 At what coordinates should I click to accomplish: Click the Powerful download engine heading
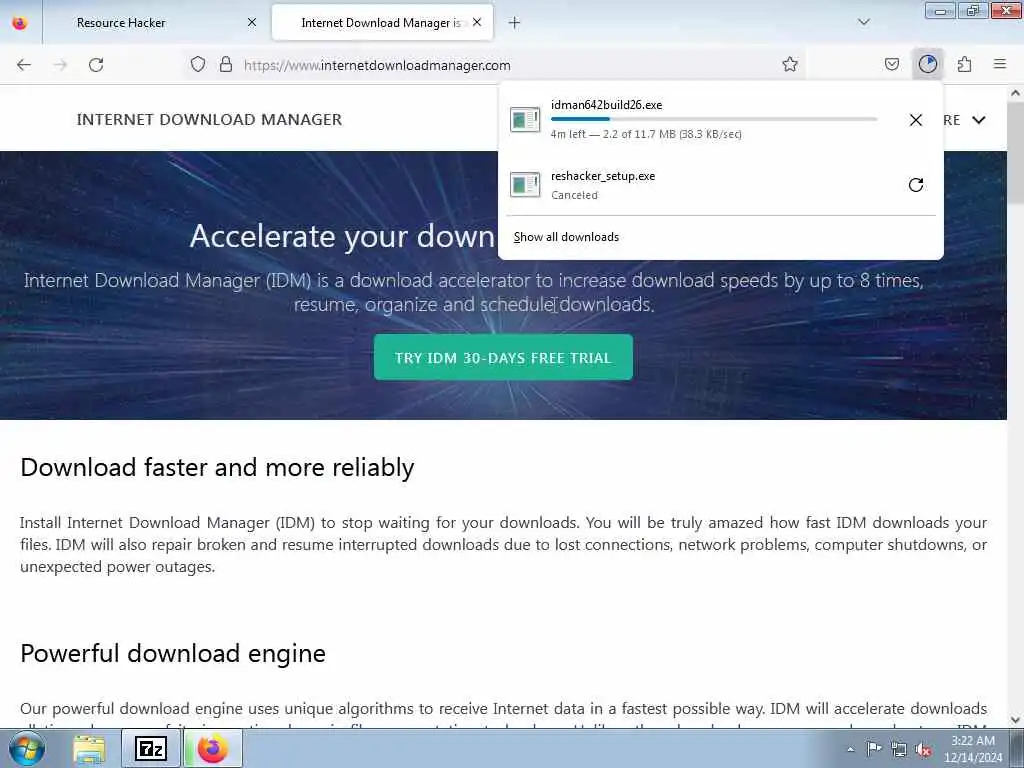pos(172,653)
